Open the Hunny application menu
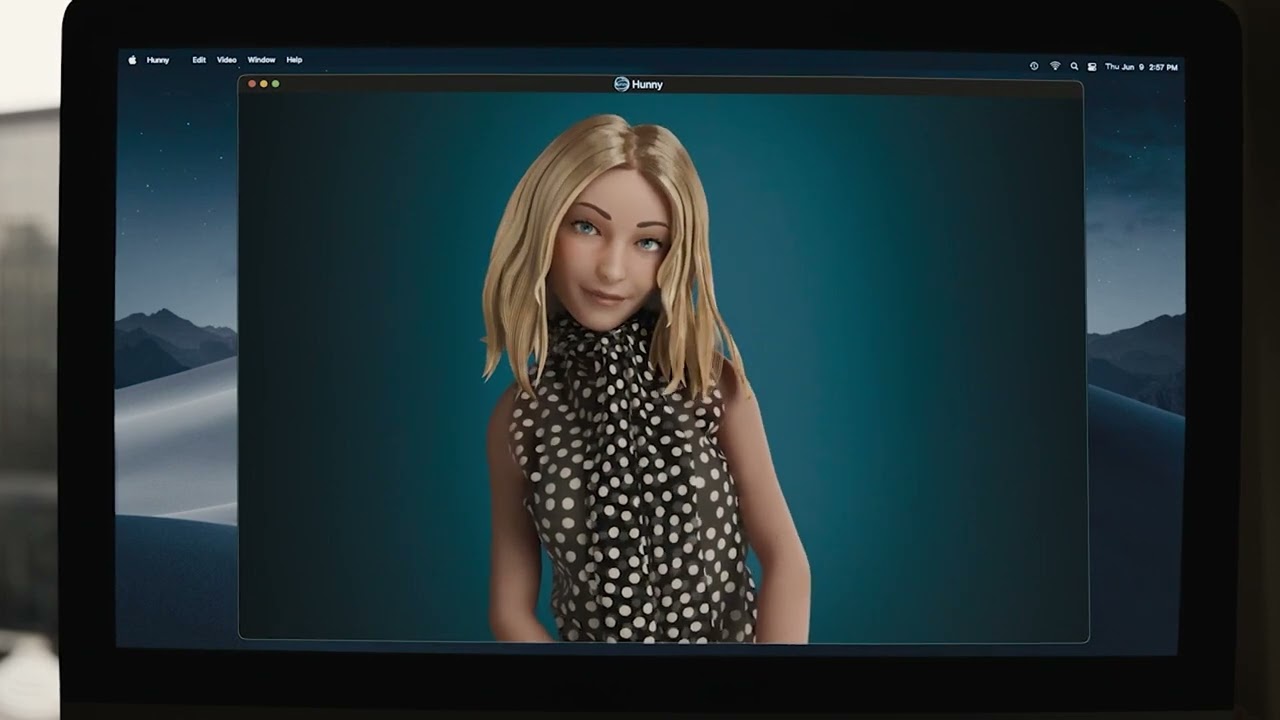This screenshot has height=720, width=1280. pos(158,60)
